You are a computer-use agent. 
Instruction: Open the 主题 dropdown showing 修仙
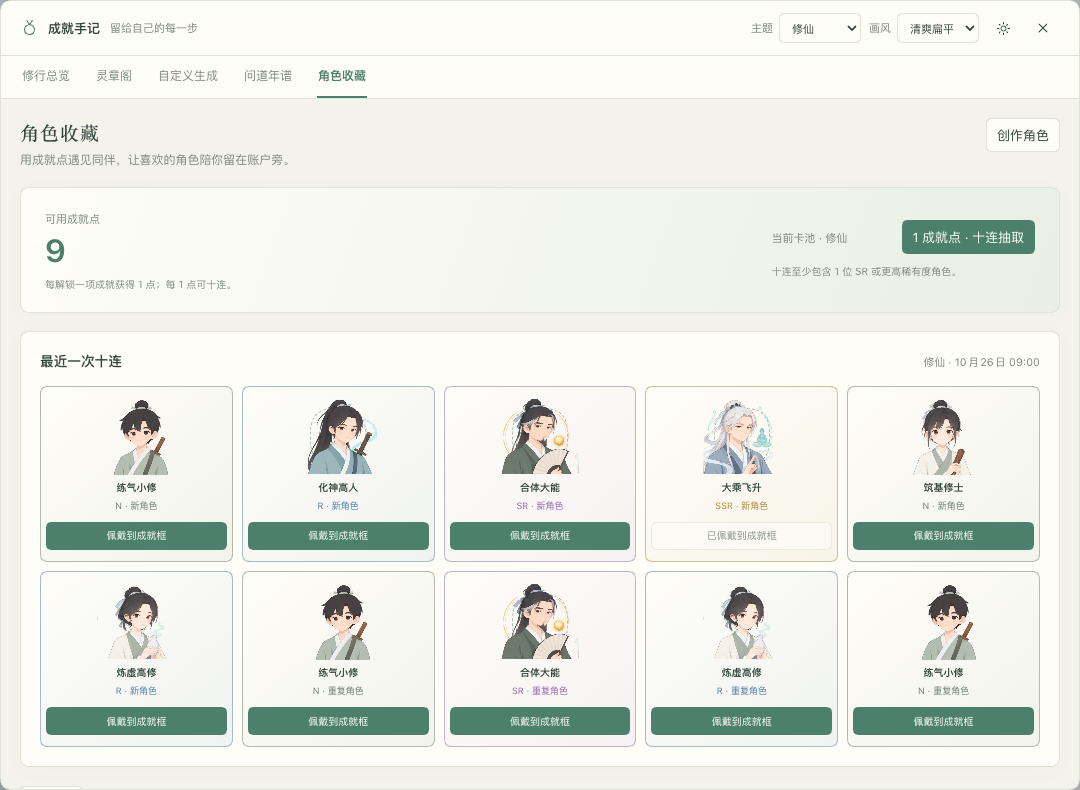(820, 28)
